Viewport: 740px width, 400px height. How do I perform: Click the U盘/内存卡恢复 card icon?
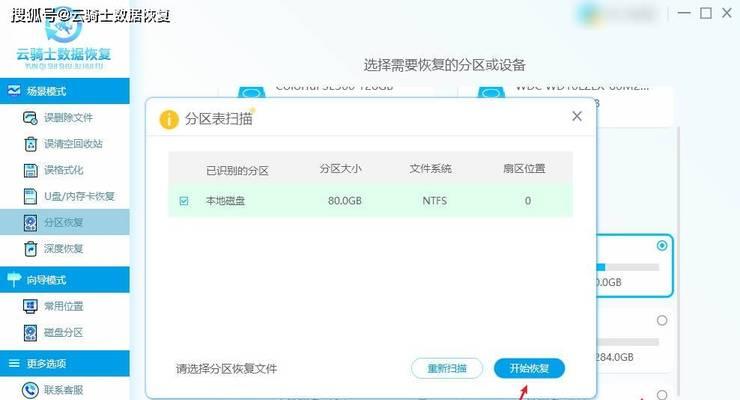(30, 196)
